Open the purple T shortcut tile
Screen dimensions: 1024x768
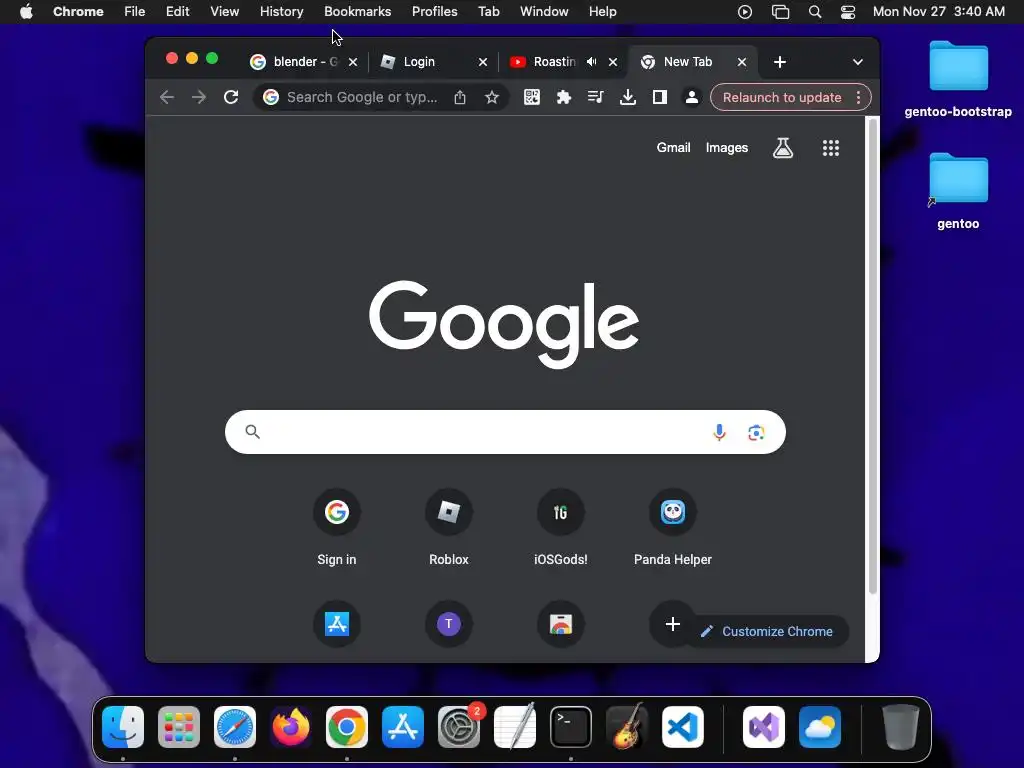pos(449,624)
